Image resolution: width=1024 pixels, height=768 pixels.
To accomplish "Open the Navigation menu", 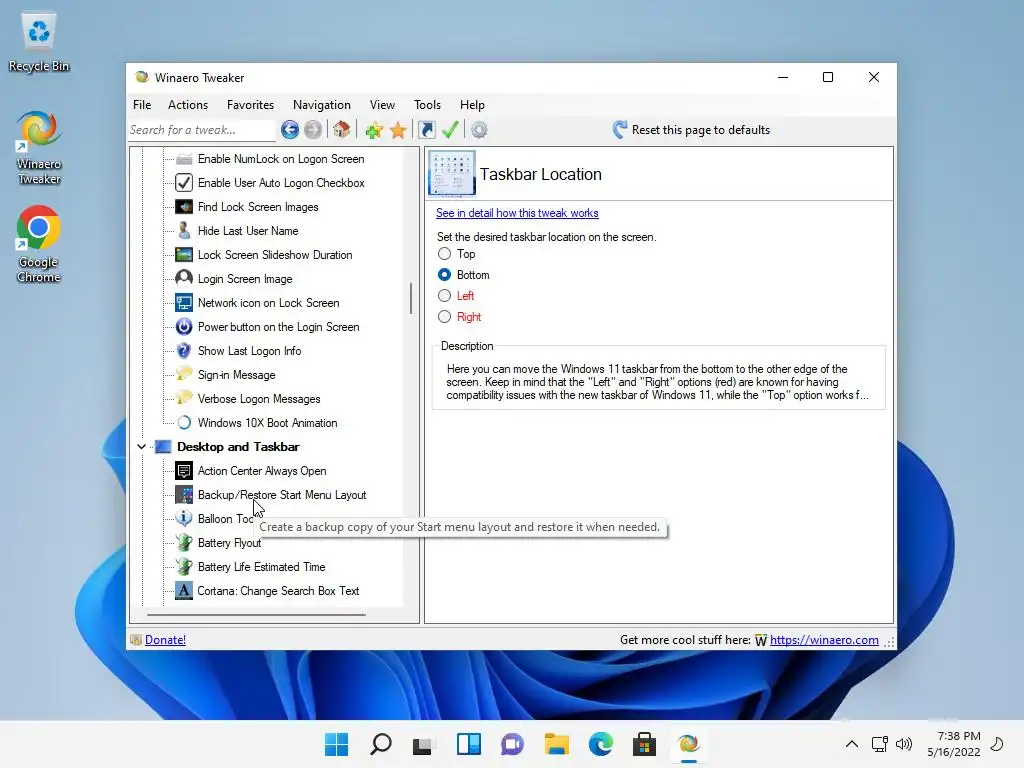I will point(321,104).
